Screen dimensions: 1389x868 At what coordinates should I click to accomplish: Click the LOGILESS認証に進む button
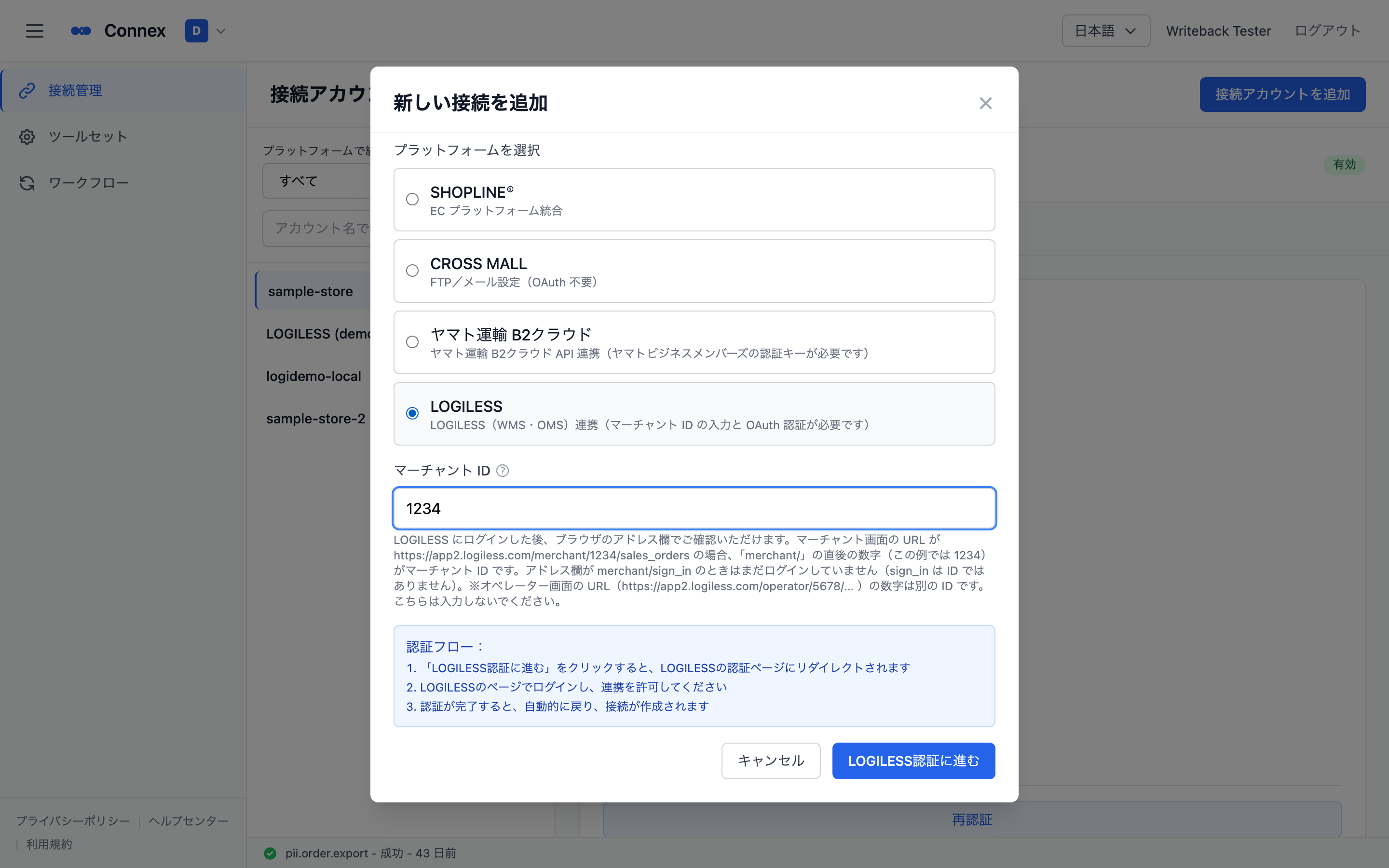[913, 760]
